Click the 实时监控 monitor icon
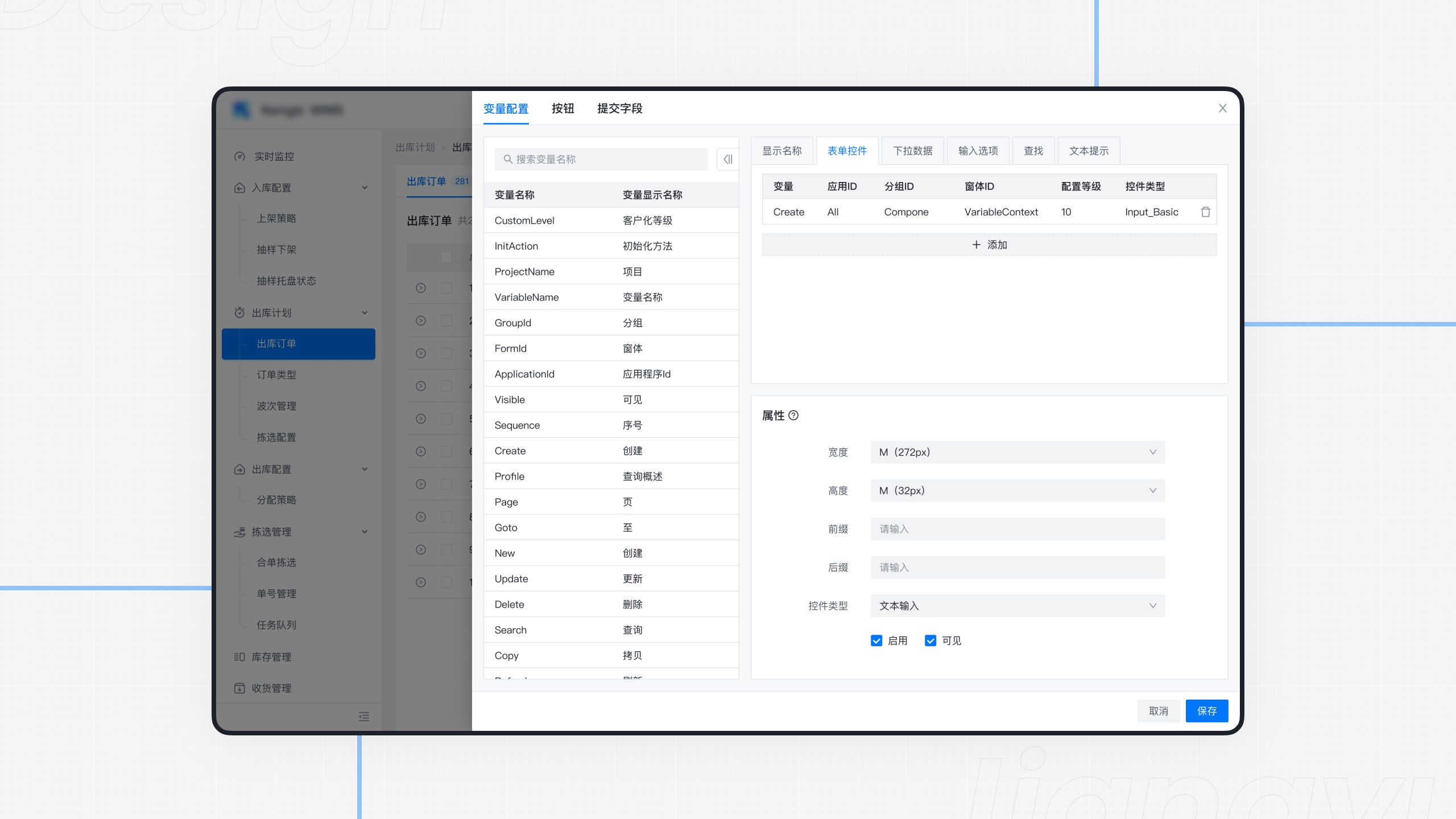The height and width of the screenshot is (819, 1456). tap(239, 156)
